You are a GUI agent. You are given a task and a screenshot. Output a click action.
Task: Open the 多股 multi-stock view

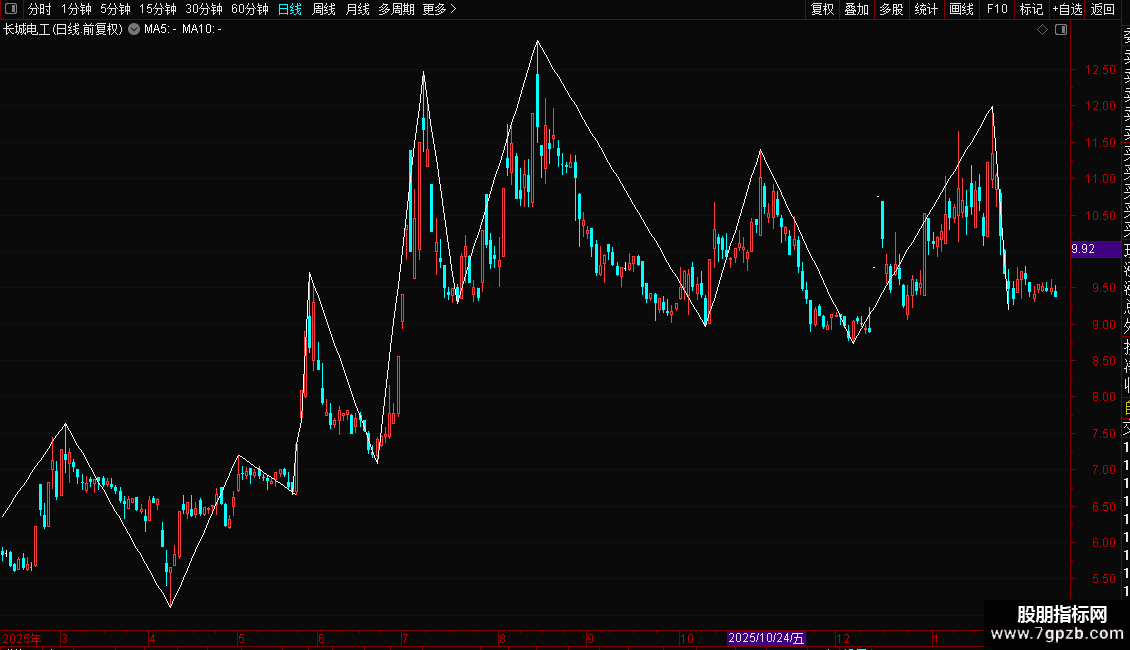pos(891,9)
